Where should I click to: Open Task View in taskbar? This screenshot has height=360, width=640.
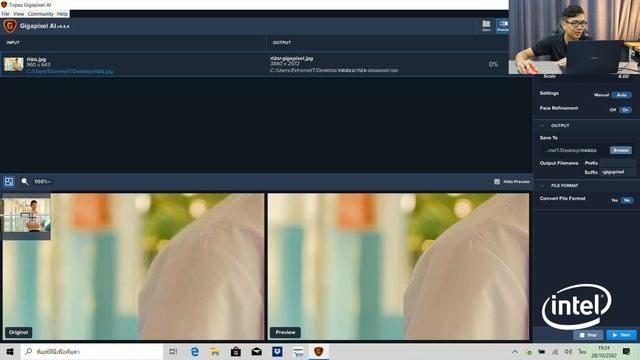173,351
